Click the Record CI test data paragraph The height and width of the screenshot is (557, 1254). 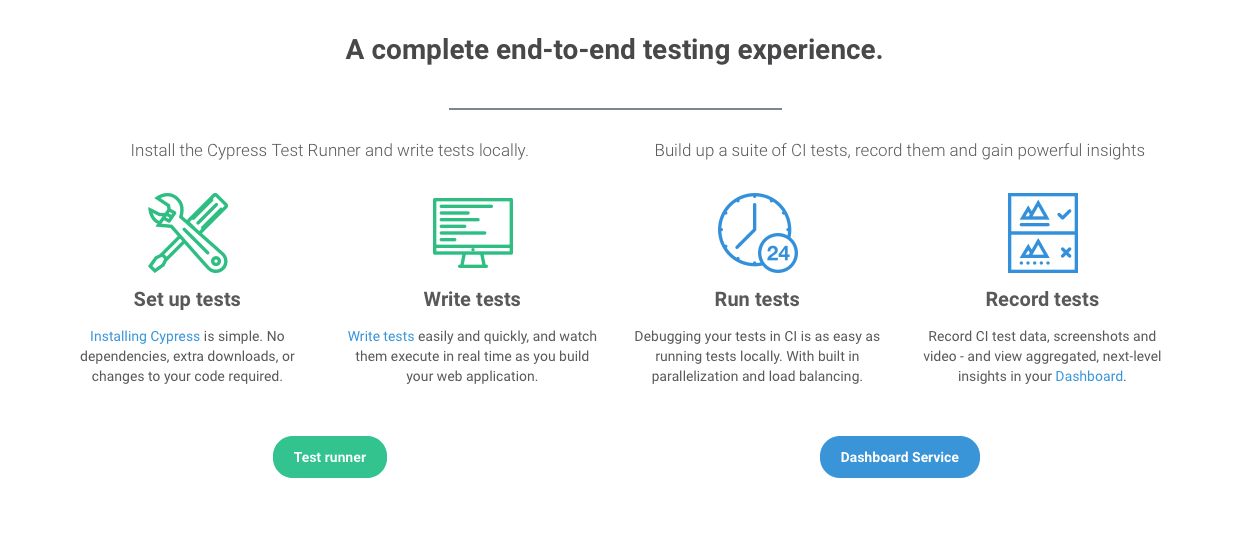click(x=1042, y=357)
